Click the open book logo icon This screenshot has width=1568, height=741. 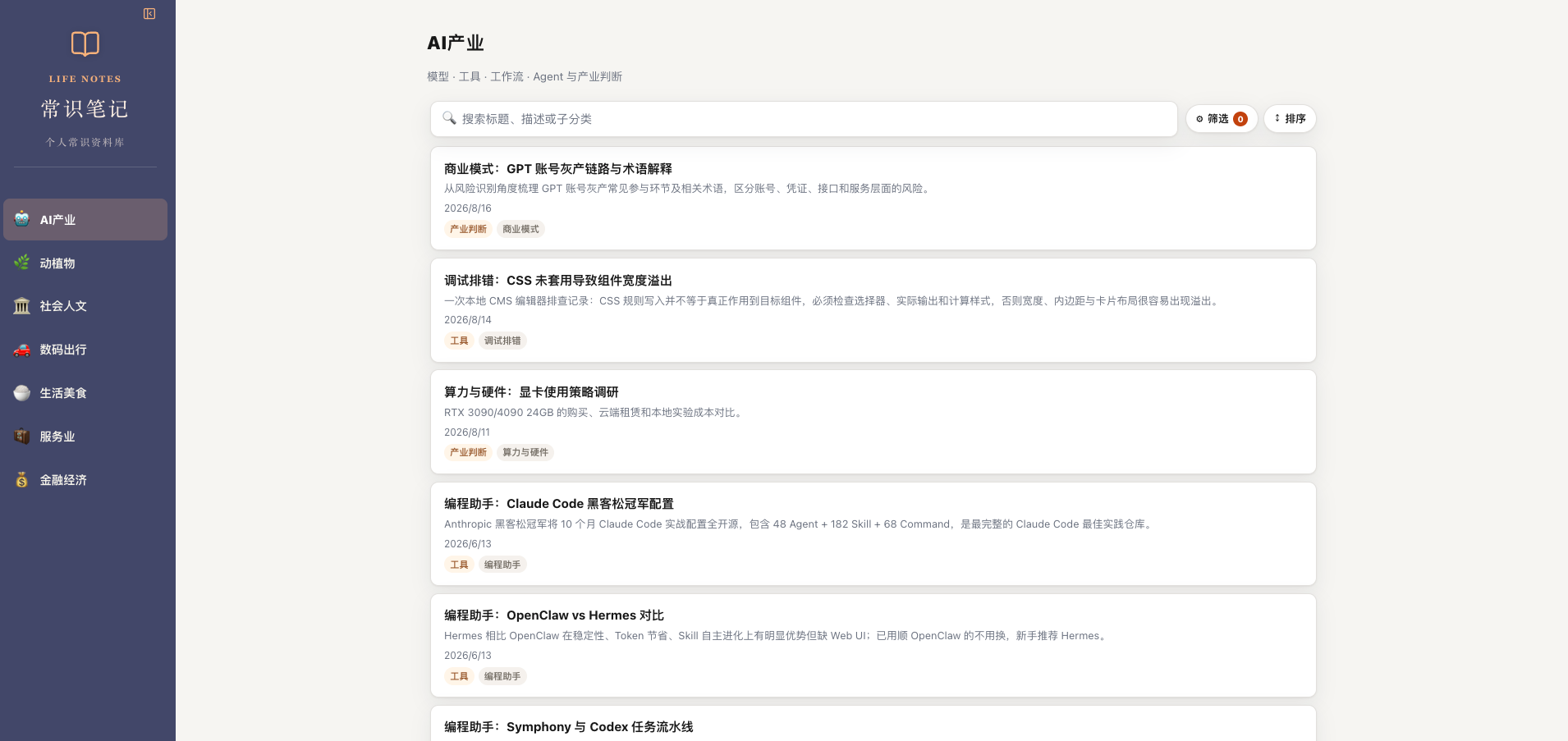[x=85, y=43]
